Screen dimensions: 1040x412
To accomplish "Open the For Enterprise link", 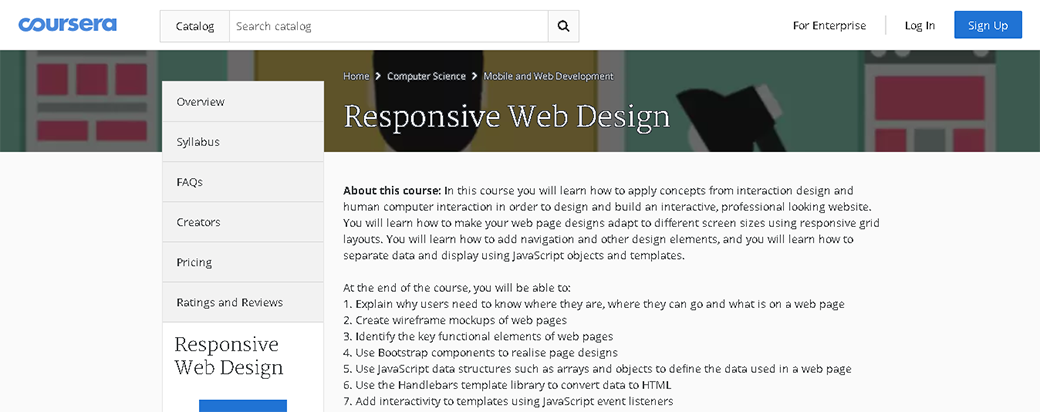I will click(x=829, y=26).
